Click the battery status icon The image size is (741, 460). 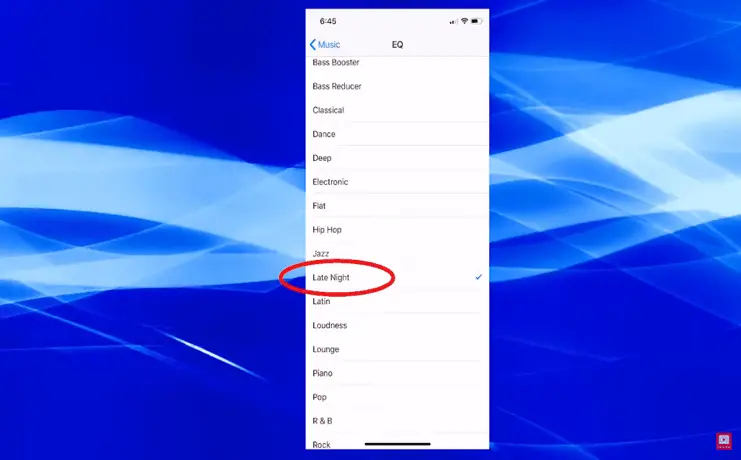(476, 21)
